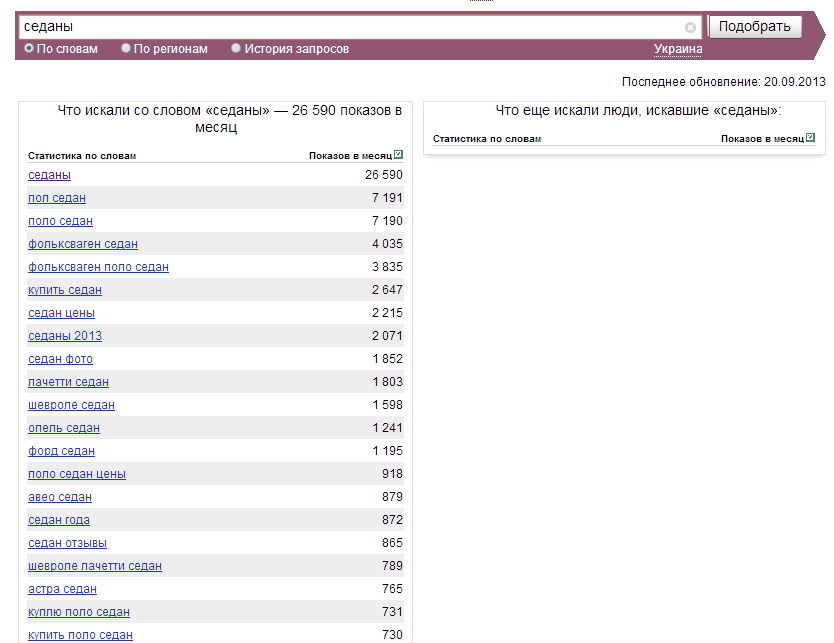This screenshot has height=643, width=834.
Task: Open the 'авео седан' link
Action: (60, 497)
